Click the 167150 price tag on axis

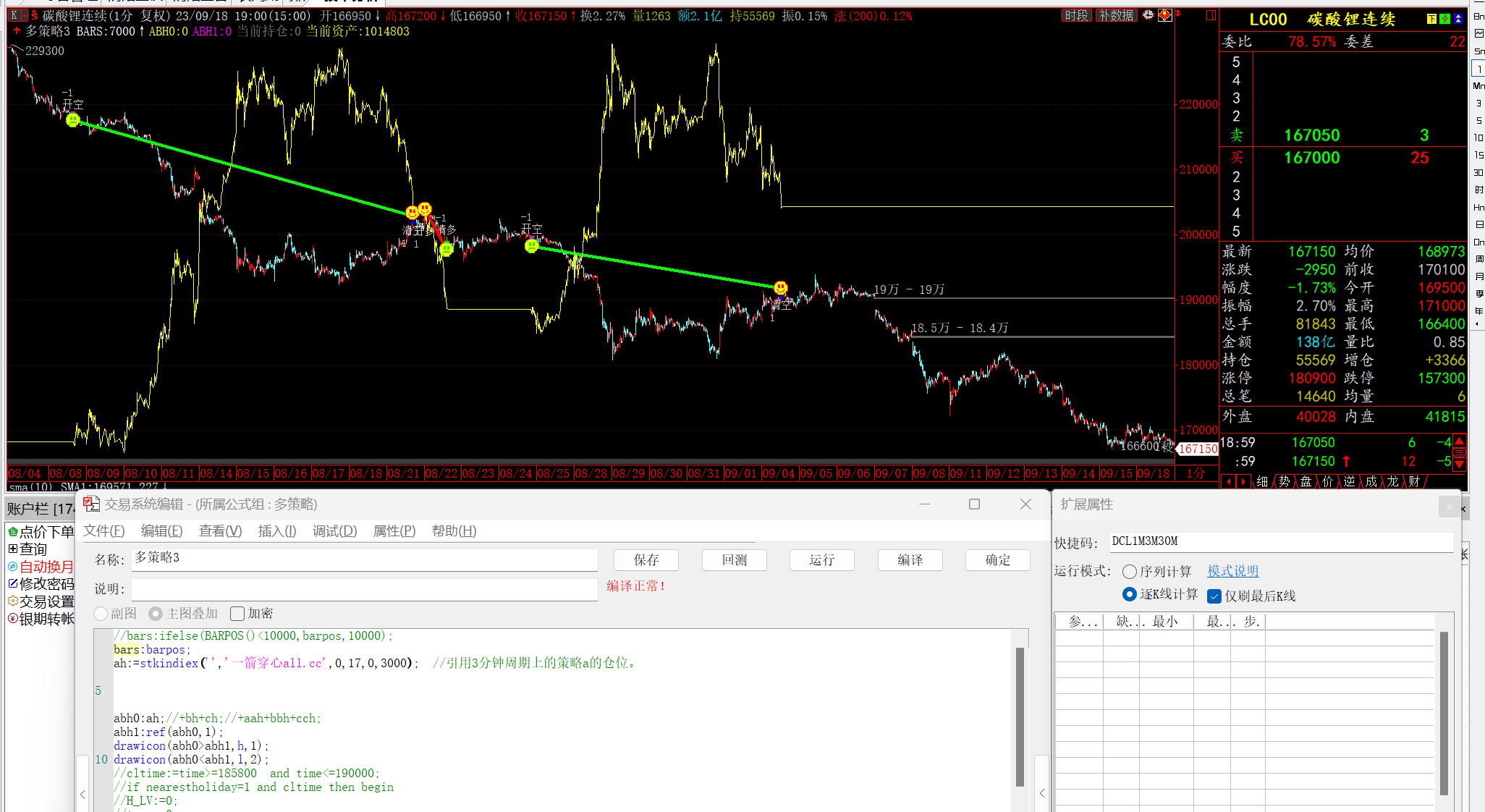point(1198,449)
